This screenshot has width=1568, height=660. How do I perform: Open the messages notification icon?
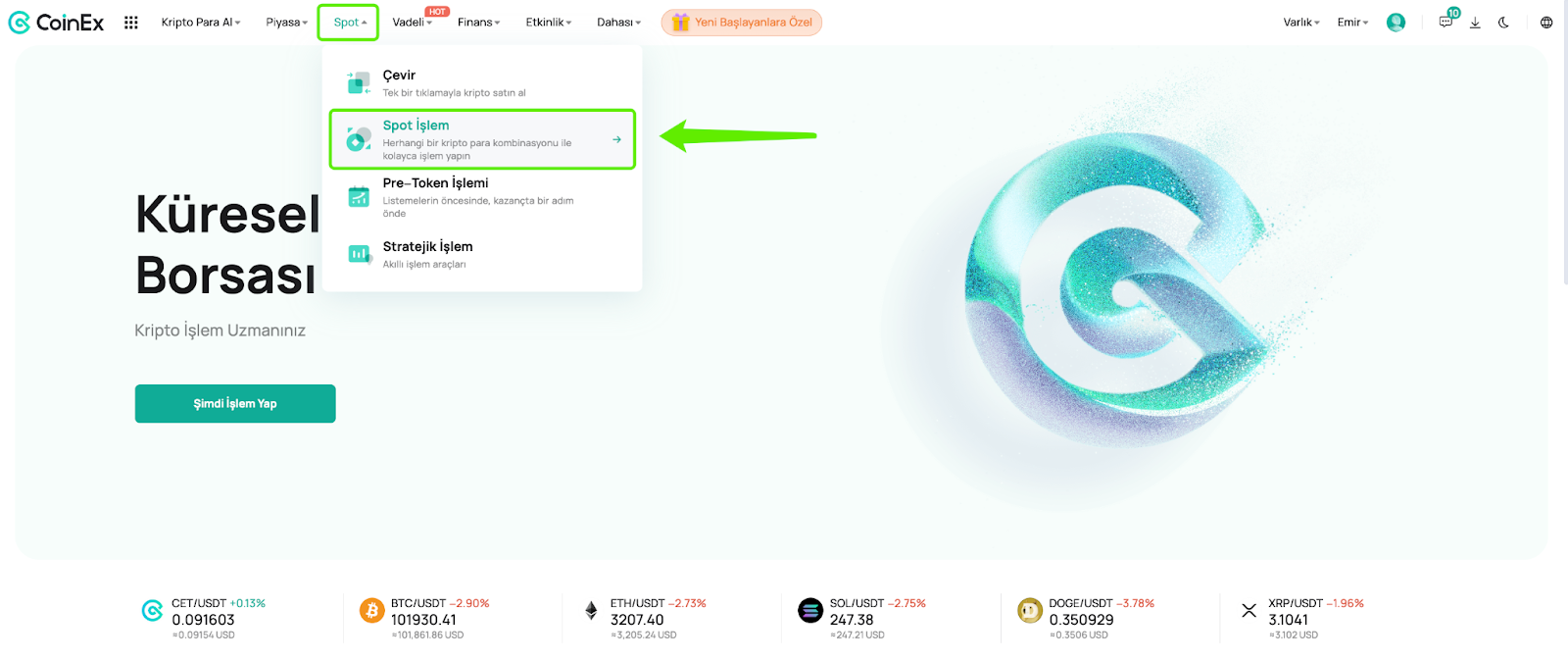tap(1446, 22)
